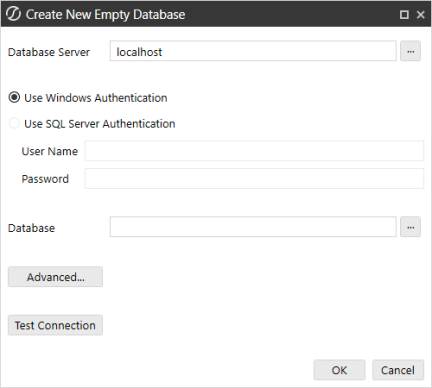Image resolution: width=432 pixels, height=388 pixels.
Task: Click the app logo in title bar
Action: click(13, 14)
